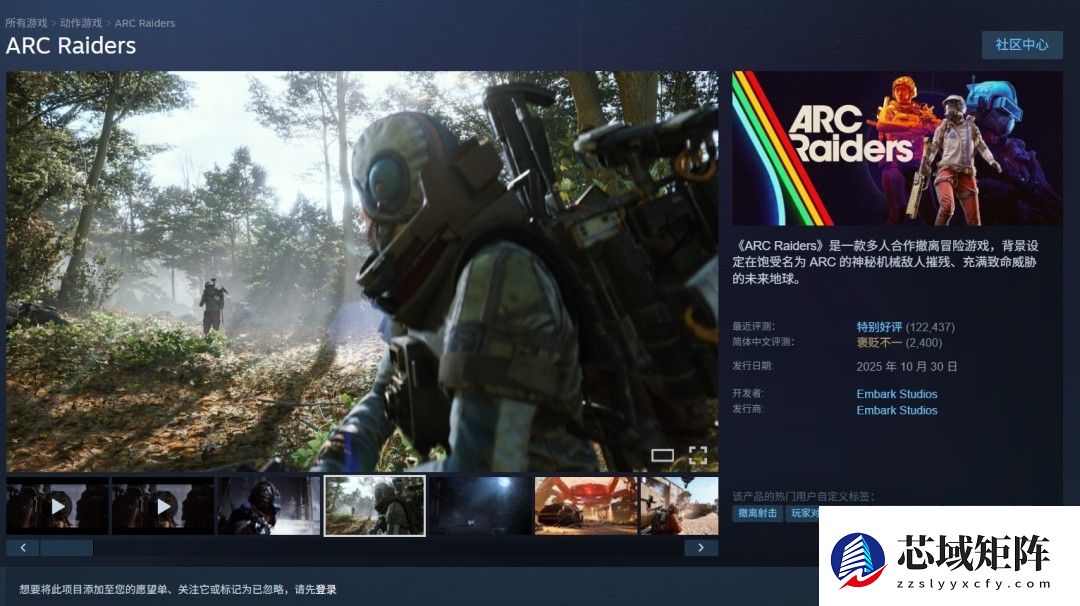
Task: Open the 社区中心 page
Action: (1022, 45)
